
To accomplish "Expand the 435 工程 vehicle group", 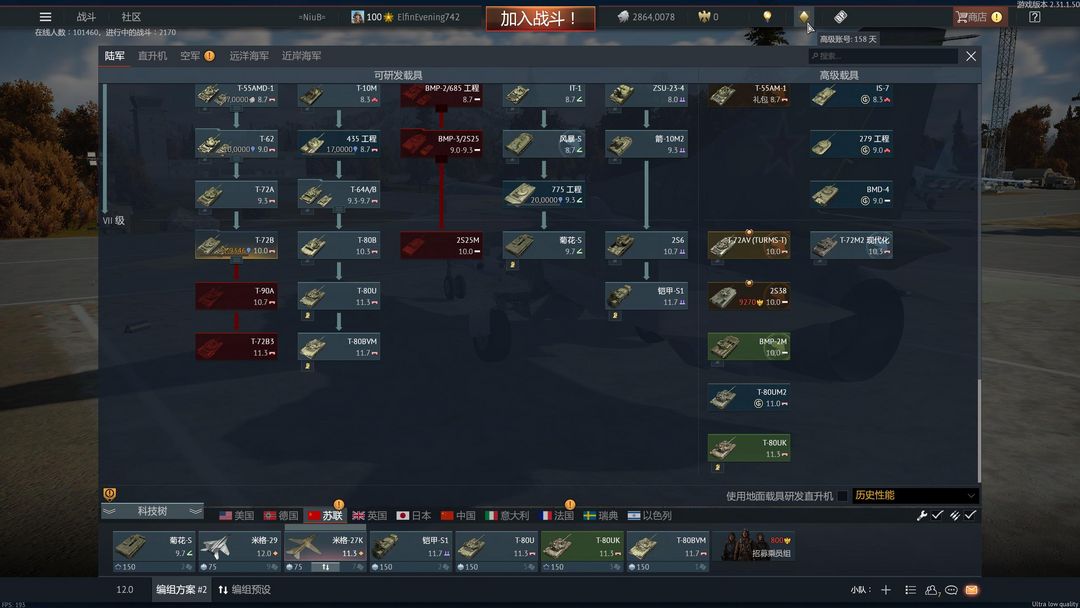I will (x=339, y=144).
